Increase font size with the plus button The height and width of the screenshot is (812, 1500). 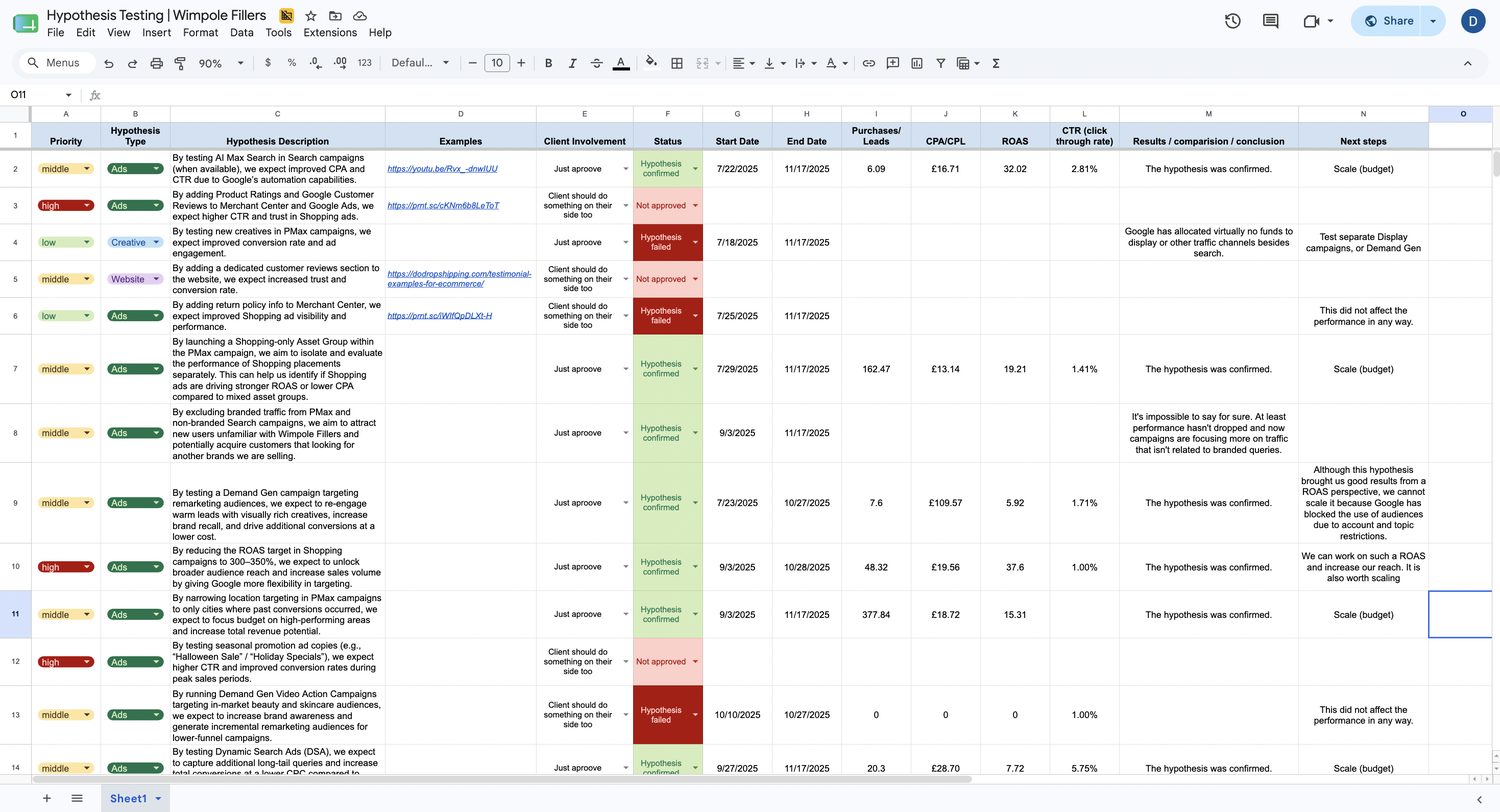[521, 63]
